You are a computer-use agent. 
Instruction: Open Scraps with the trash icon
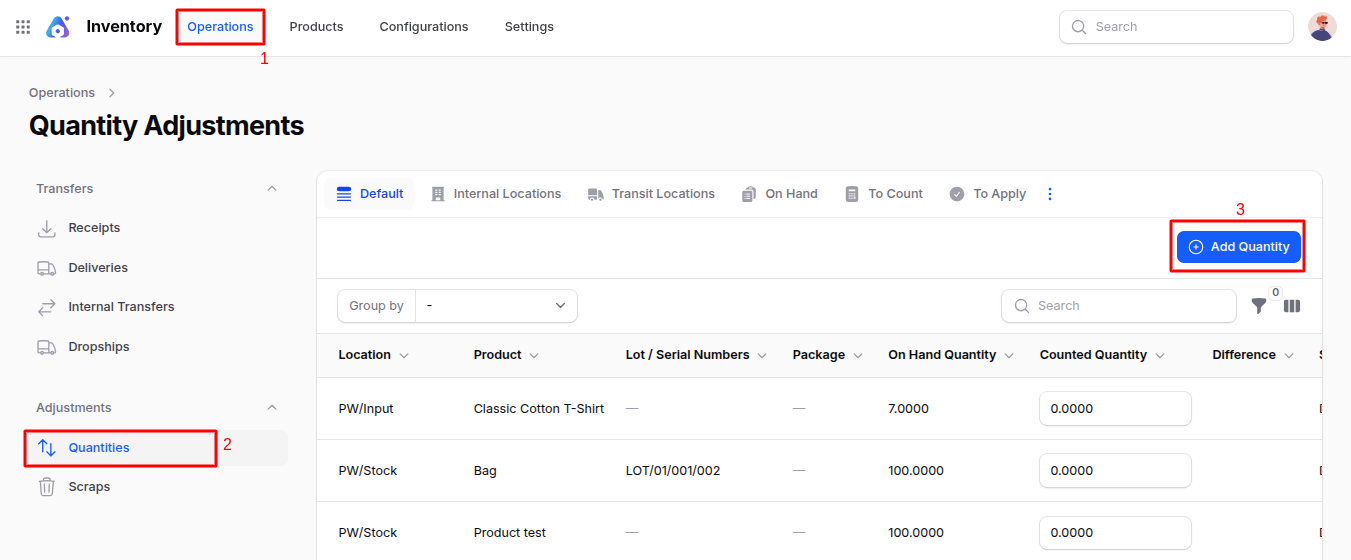[x=88, y=487]
